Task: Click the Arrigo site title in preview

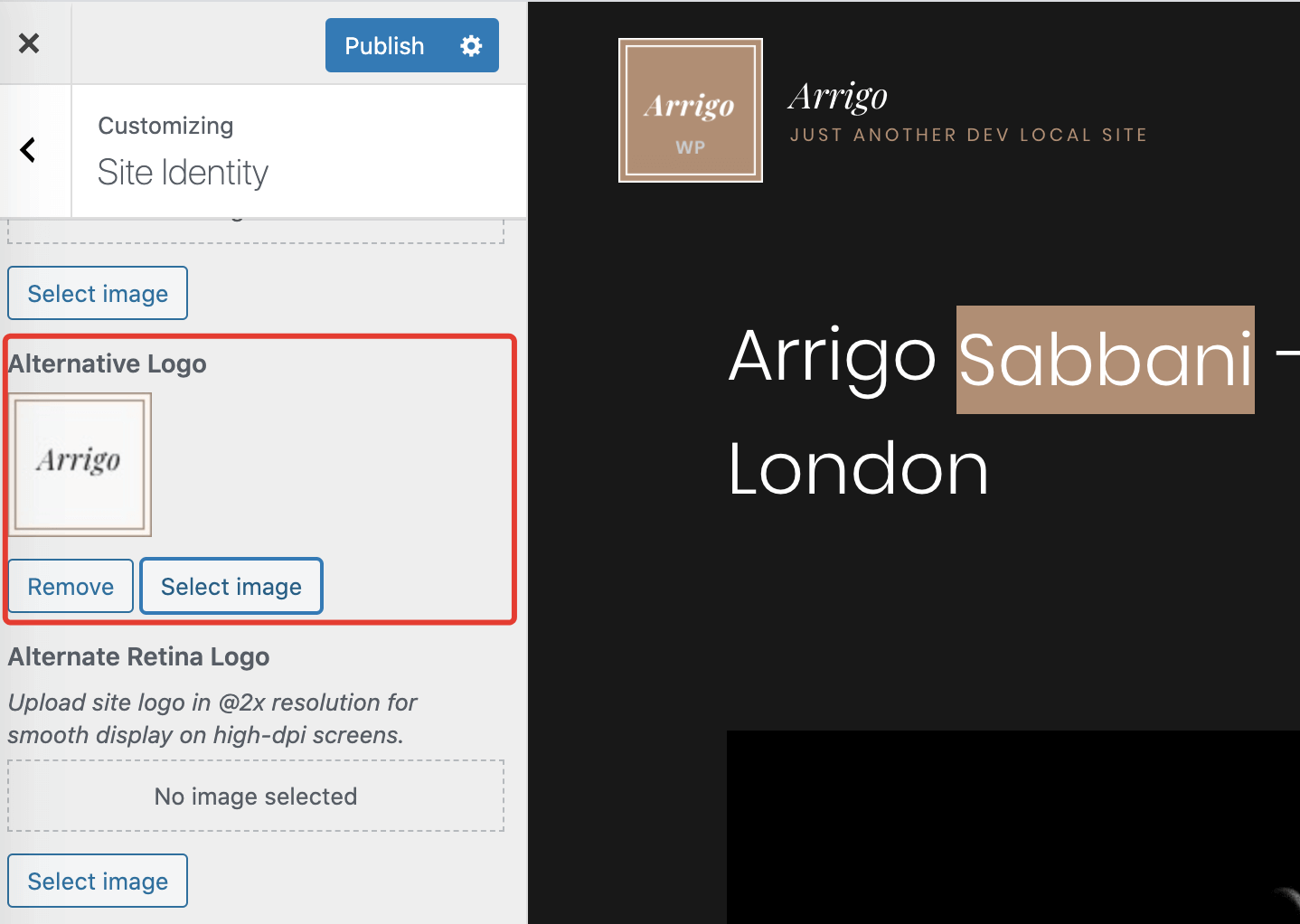Action: click(837, 96)
